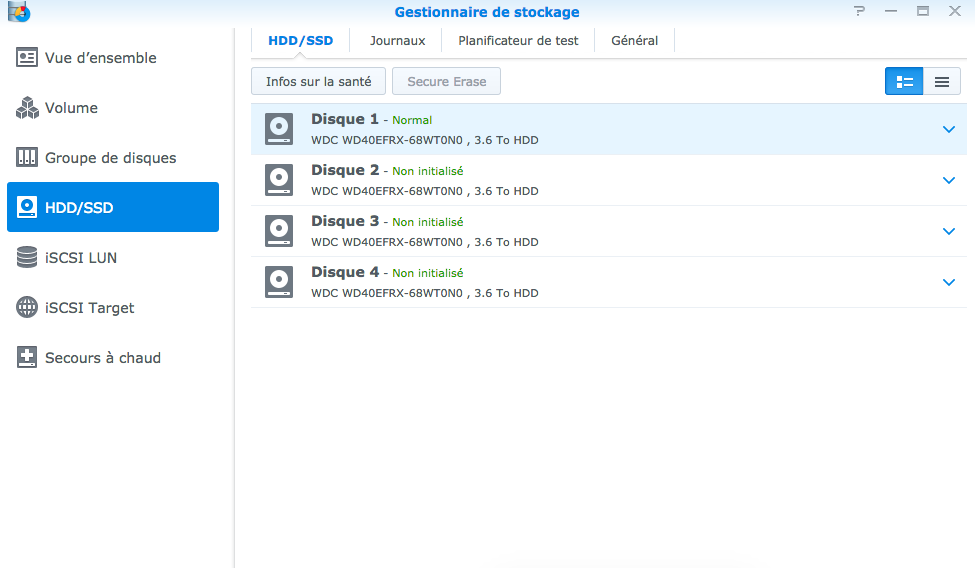Click the Secure Erase button

point(446,81)
